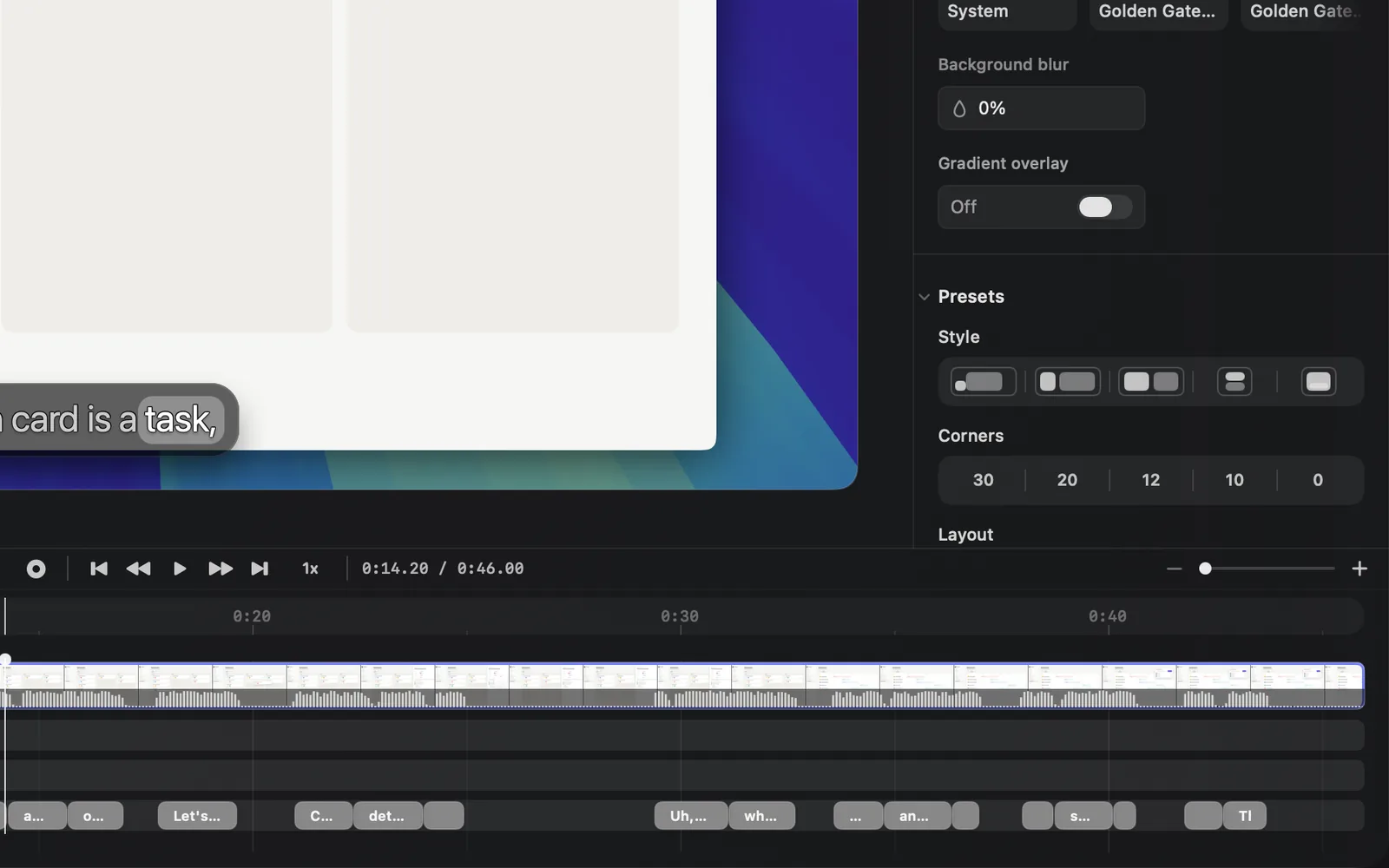
Task: Click the 0:14.20 / 0:46.00 timecode
Action: [443, 569]
